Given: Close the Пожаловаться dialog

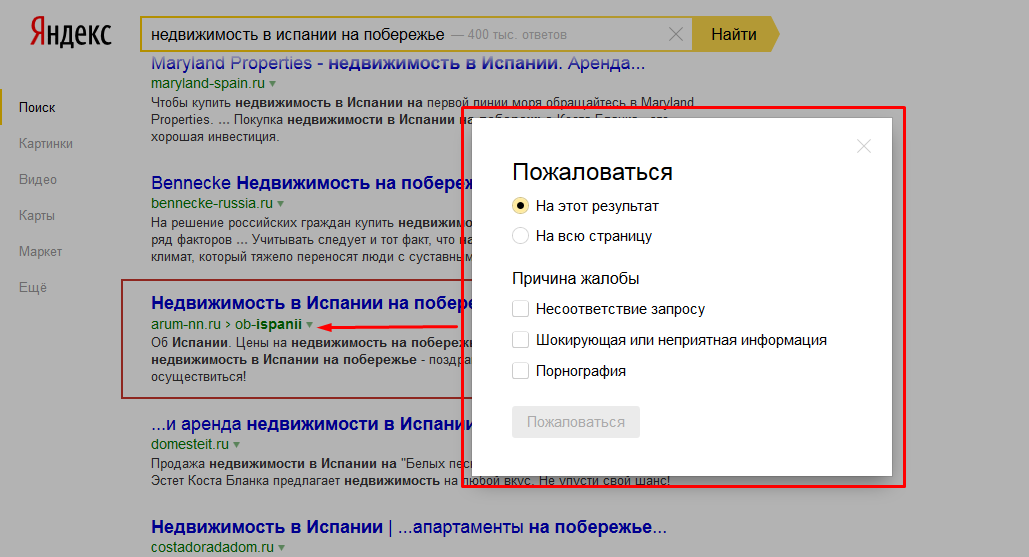Looking at the screenshot, I should click(864, 146).
